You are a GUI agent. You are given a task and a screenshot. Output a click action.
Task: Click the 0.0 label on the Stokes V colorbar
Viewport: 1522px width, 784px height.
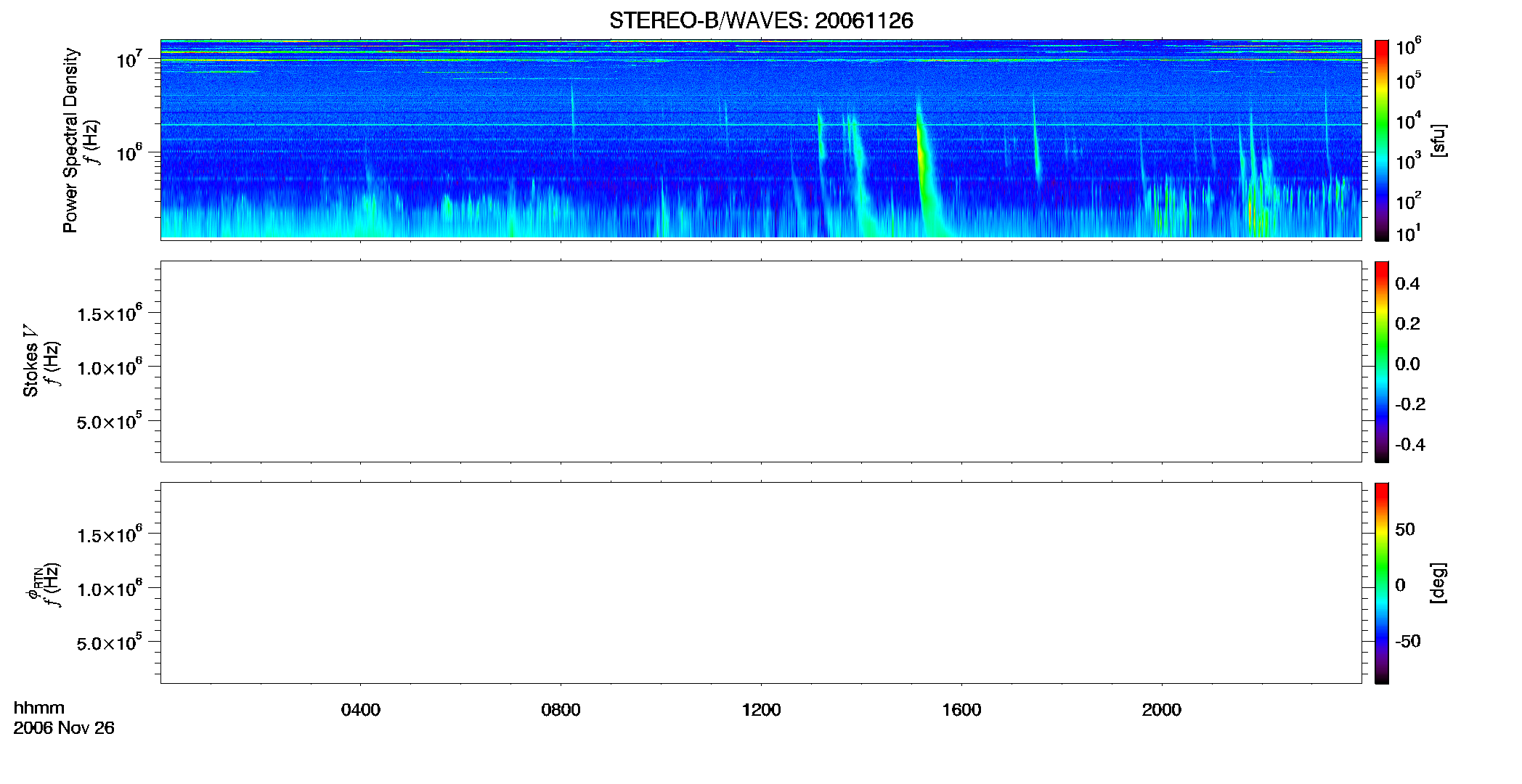1407,364
